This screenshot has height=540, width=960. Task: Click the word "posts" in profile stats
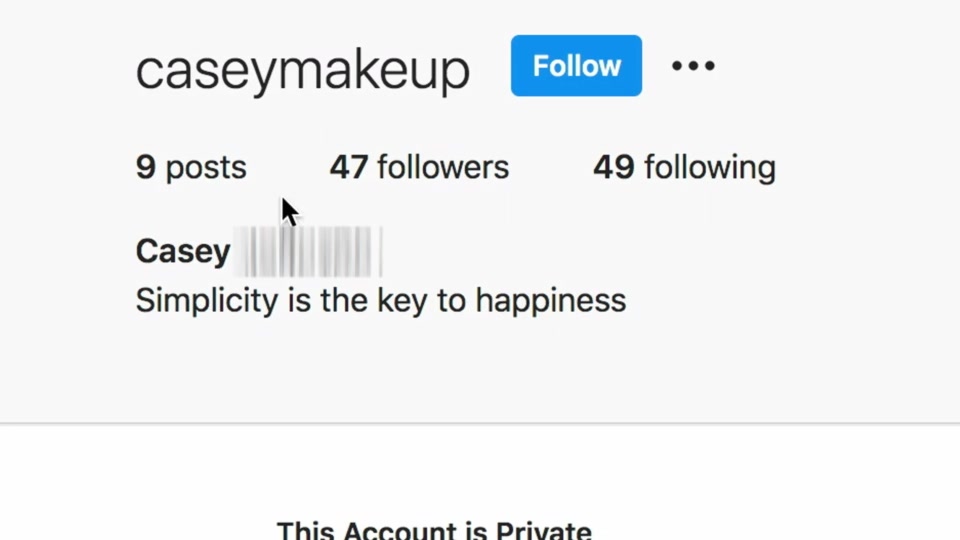coord(206,167)
